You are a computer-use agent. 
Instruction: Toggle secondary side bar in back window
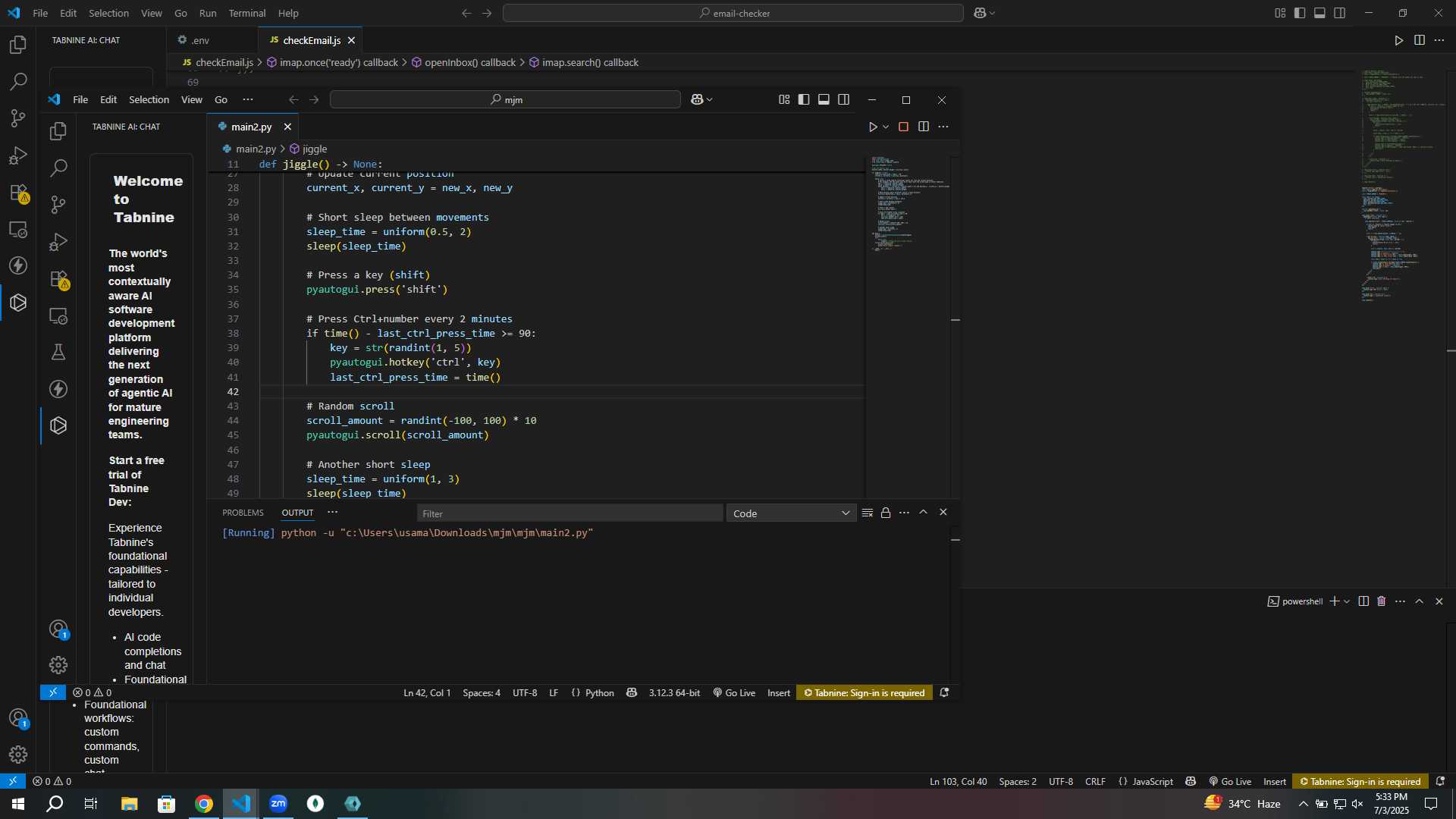[1340, 13]
